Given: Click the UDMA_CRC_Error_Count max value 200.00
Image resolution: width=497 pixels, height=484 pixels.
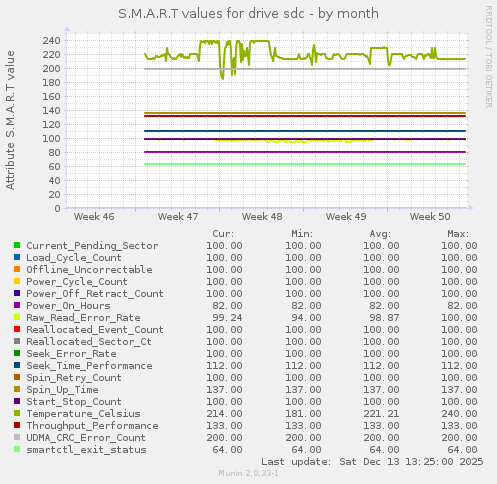Looking at the screenshot, I should click(459, 438).
